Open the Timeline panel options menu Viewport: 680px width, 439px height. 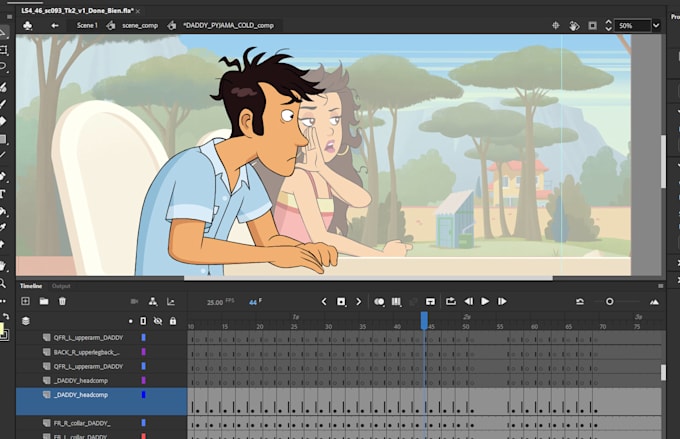pyautogui.click(x=660, y=286)
